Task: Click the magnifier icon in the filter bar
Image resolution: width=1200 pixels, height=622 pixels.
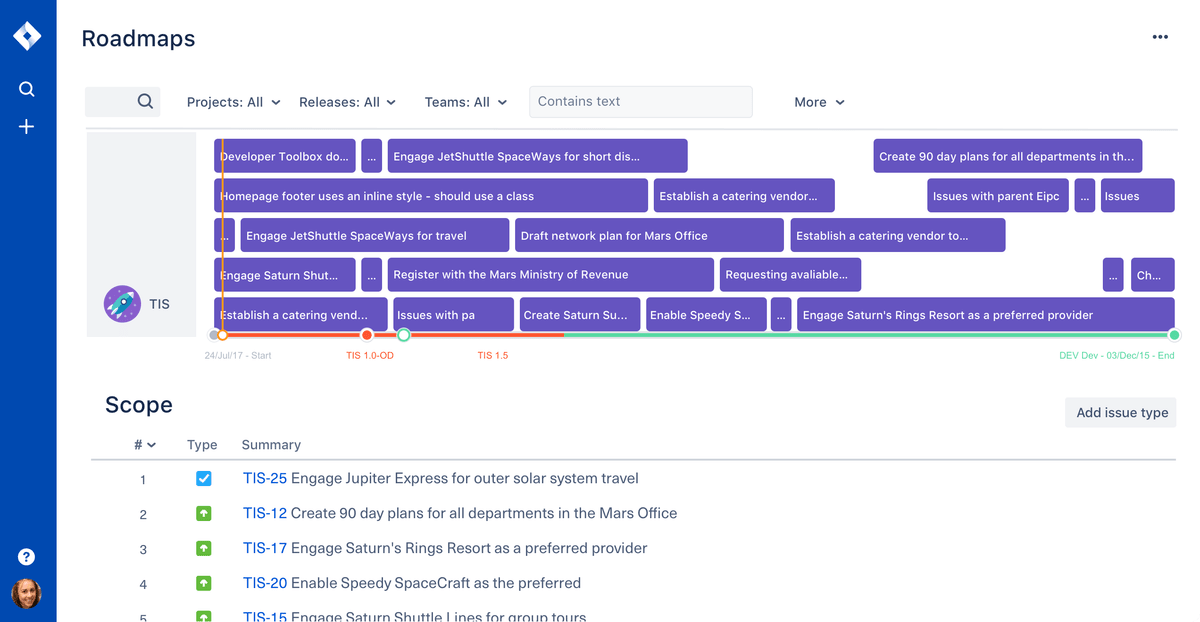Action: click(145, 101)
